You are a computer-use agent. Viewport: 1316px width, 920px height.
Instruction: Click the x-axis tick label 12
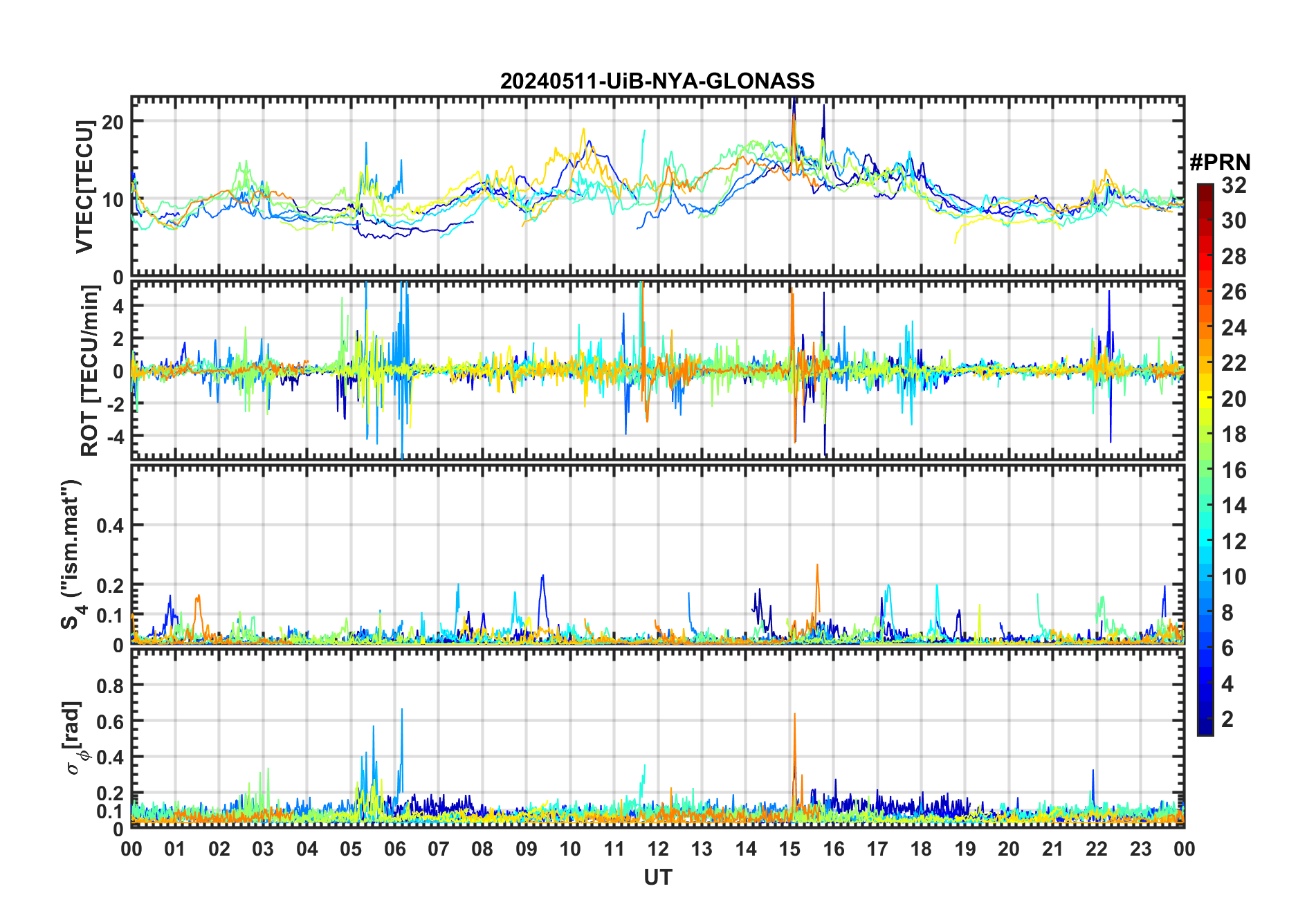tap(657, 849)
